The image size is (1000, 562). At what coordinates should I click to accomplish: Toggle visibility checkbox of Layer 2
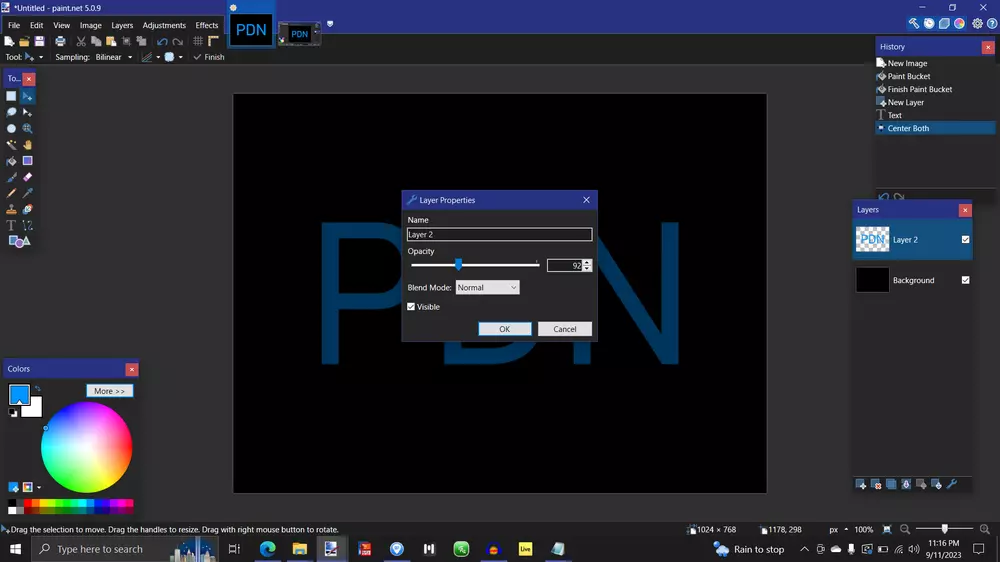tap(966, 240)
